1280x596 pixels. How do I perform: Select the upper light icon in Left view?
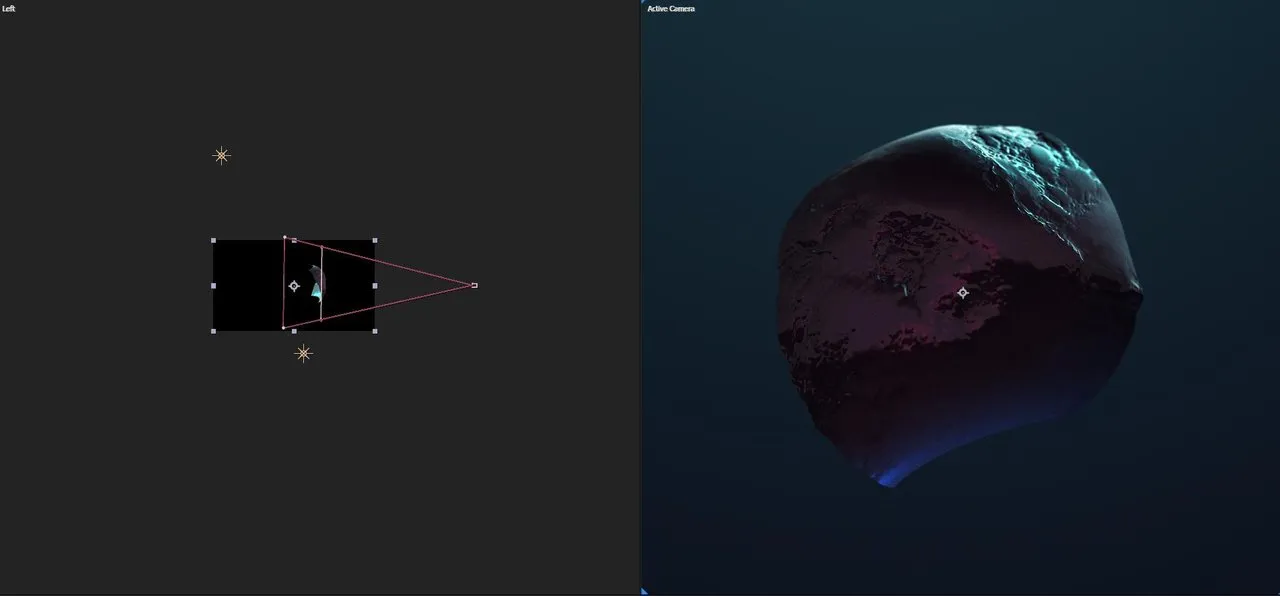222,155
